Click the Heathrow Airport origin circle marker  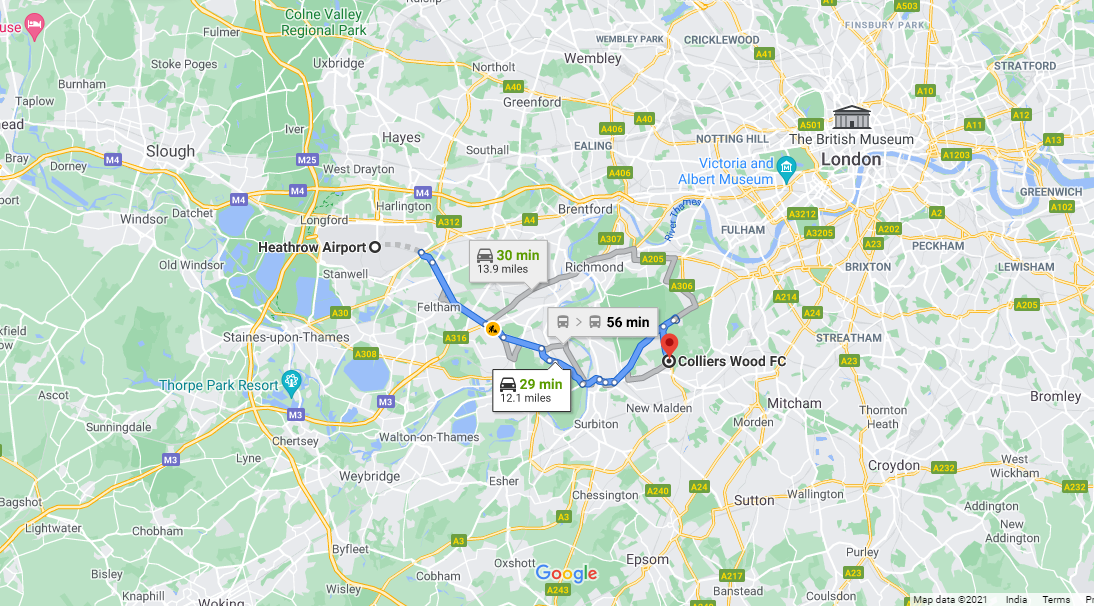tap(375, 247)
